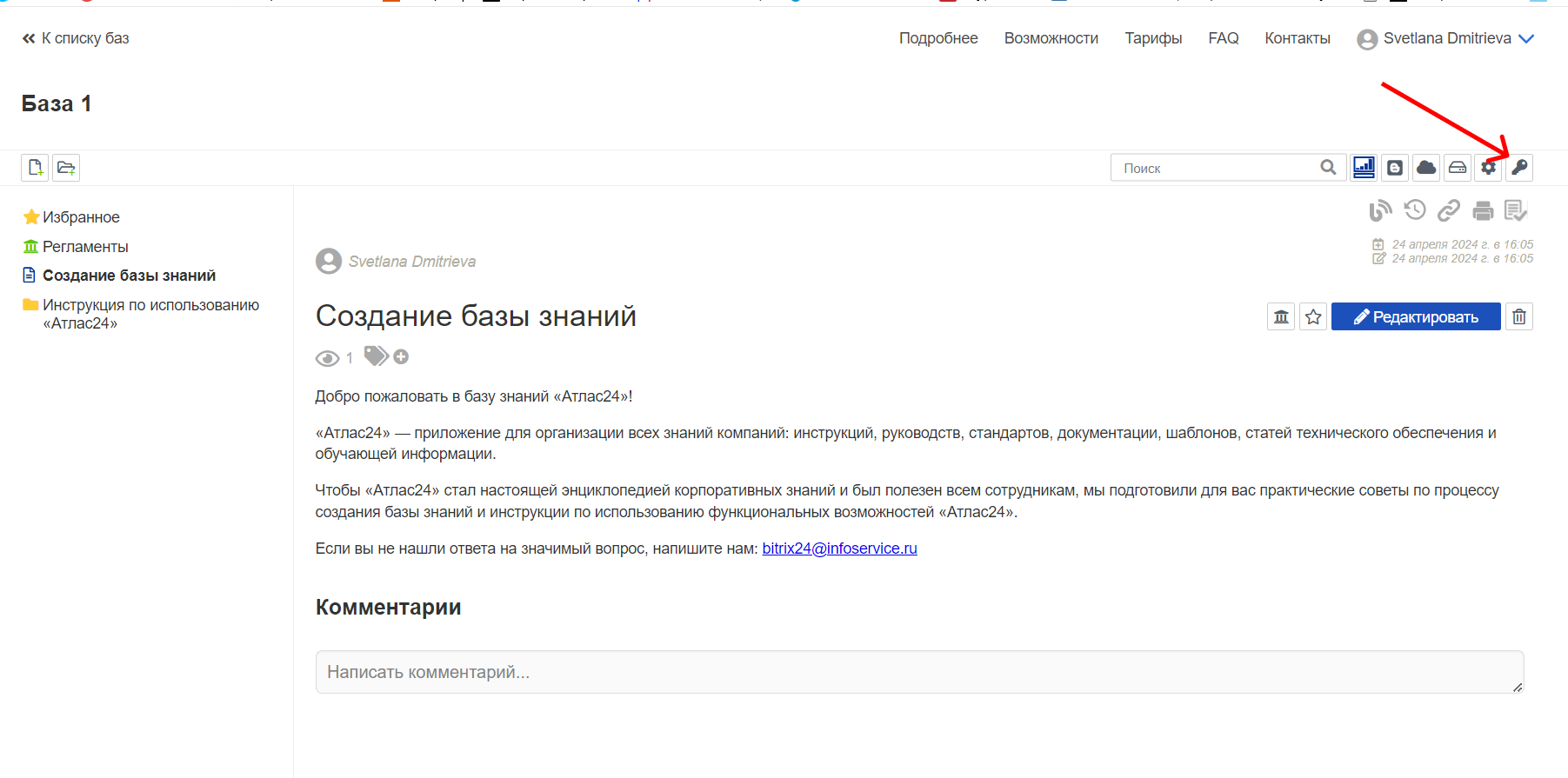Open user menu dropdown Svetlana Dmitrieva
Screen dimensions: 1568x778
coord(1445,38)
